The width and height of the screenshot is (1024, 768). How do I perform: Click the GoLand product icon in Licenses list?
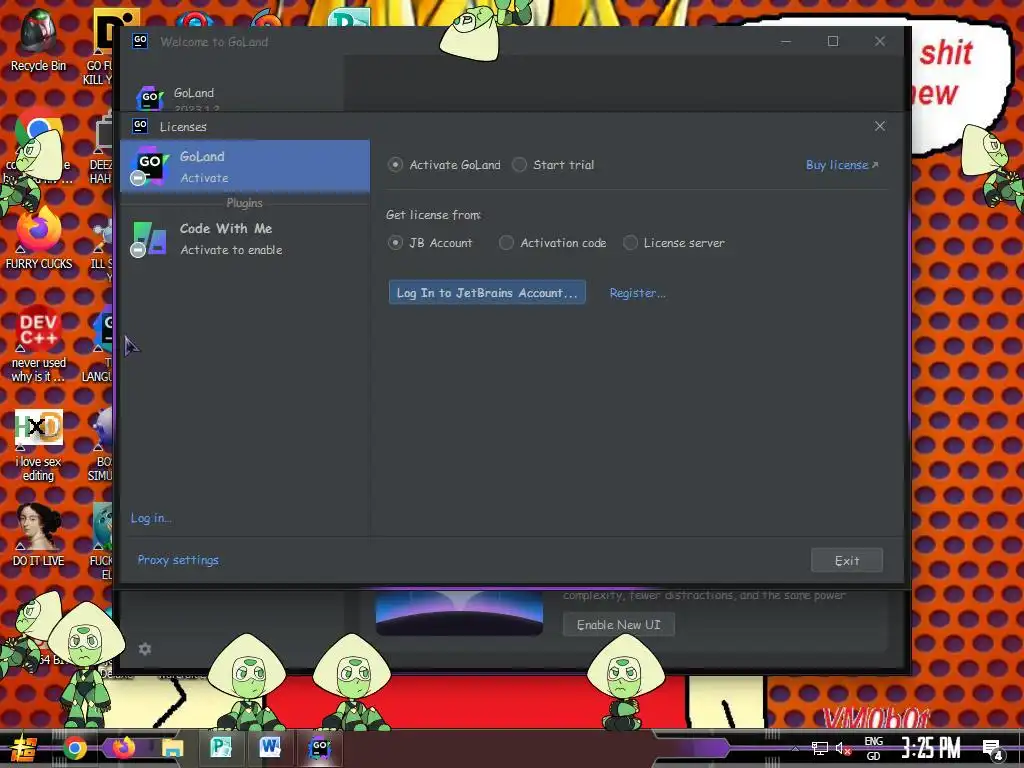150,166
